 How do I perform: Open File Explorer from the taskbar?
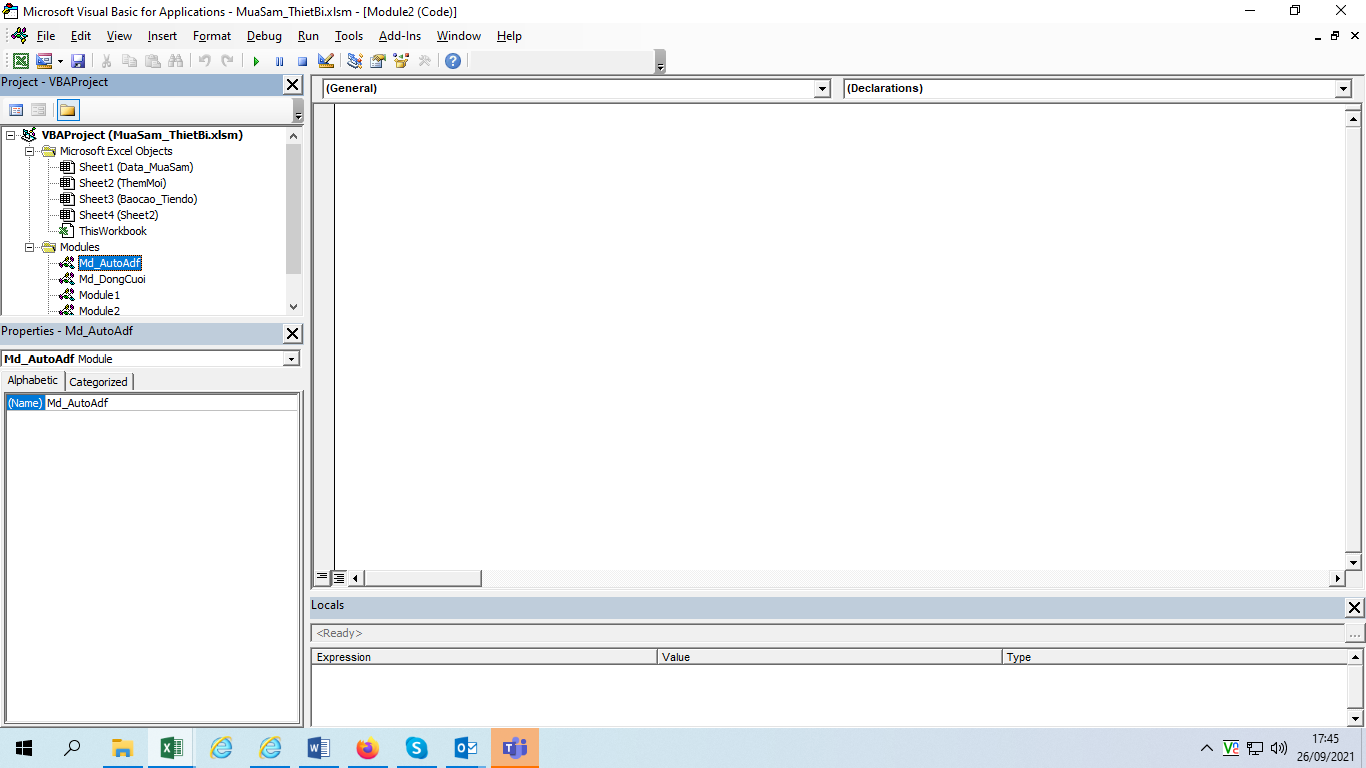(x=122, y=748)
